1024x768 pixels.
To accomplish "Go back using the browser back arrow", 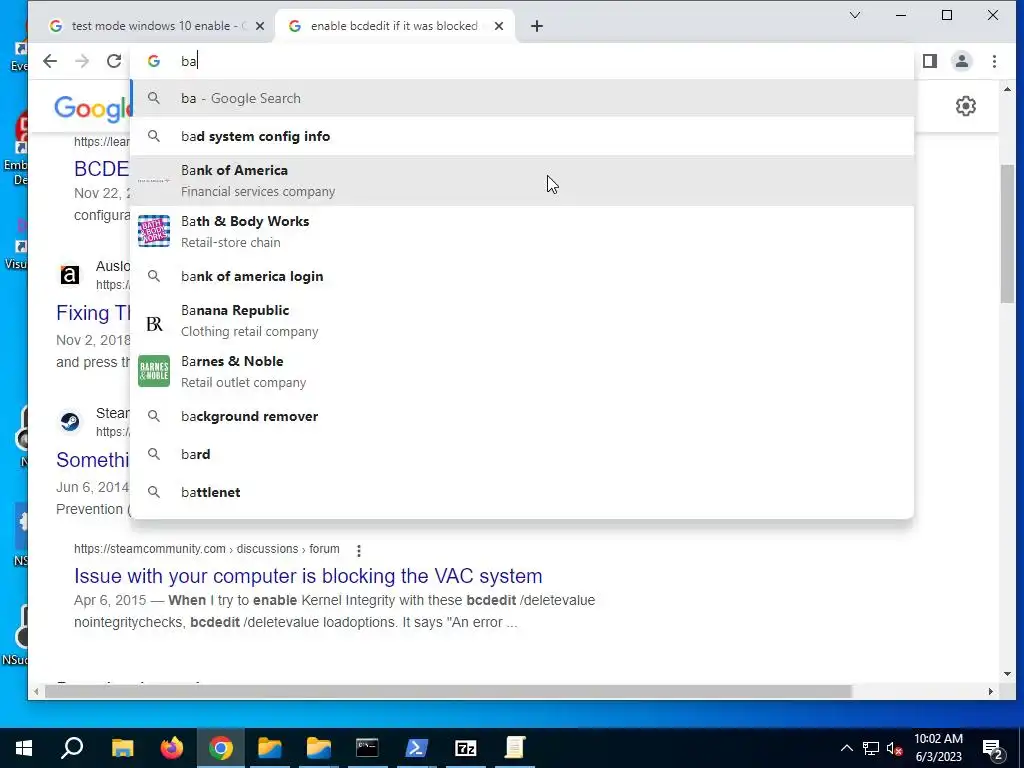I will coord(50,61).
